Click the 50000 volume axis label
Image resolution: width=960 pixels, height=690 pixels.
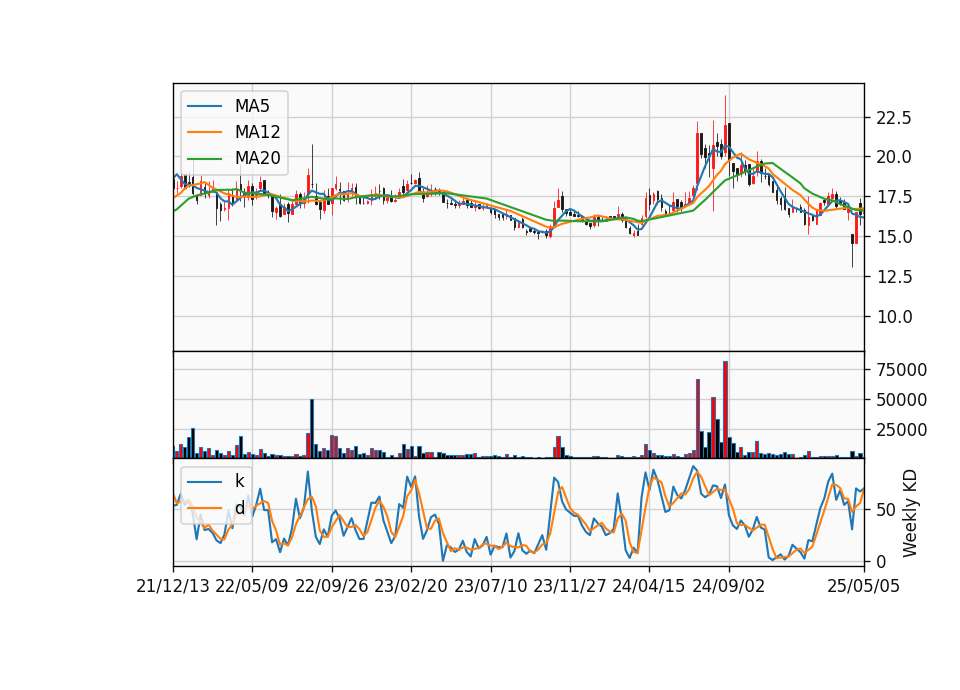pos(901,400)
